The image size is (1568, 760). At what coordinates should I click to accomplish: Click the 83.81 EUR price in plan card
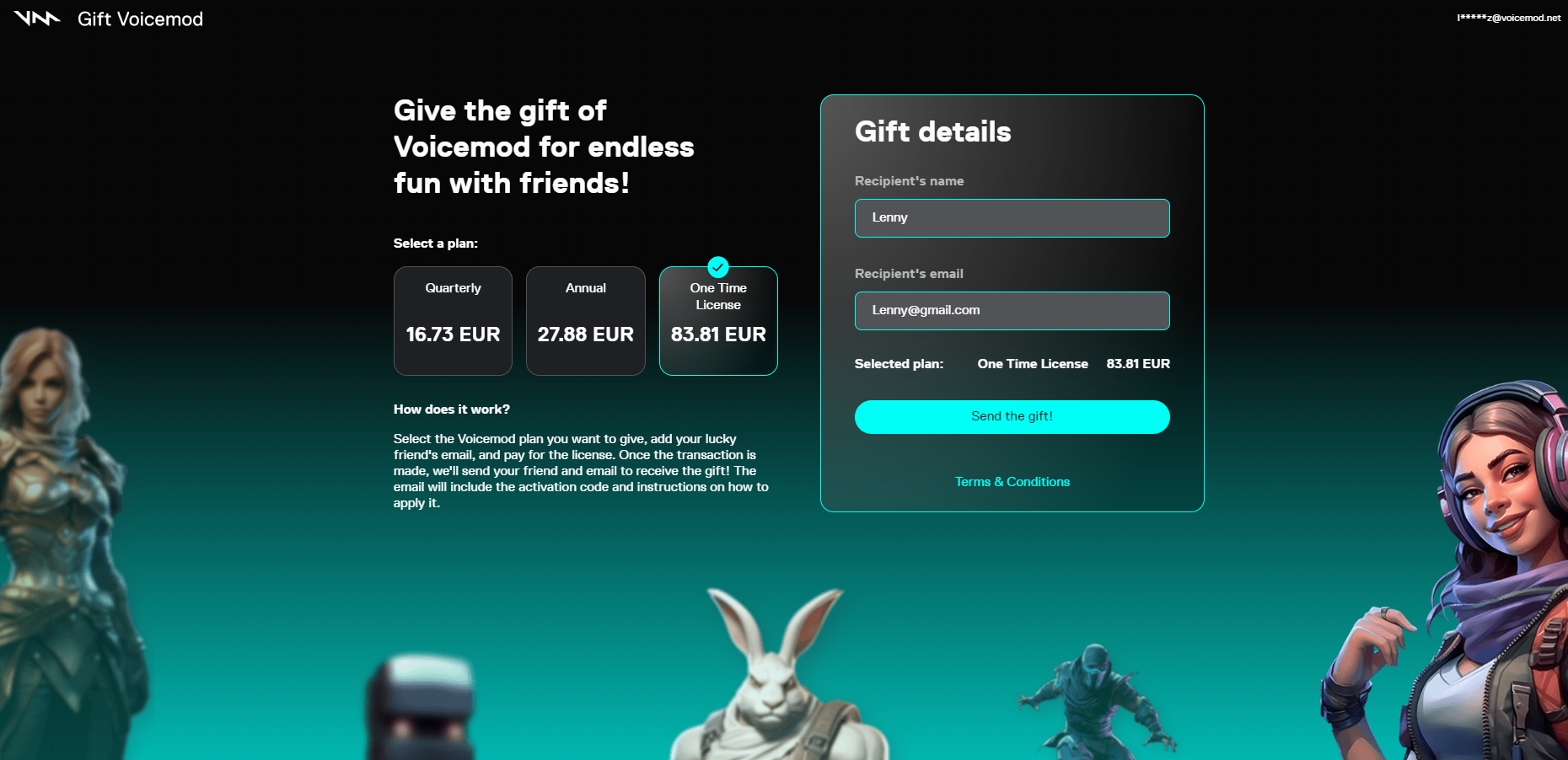point(718,335)
